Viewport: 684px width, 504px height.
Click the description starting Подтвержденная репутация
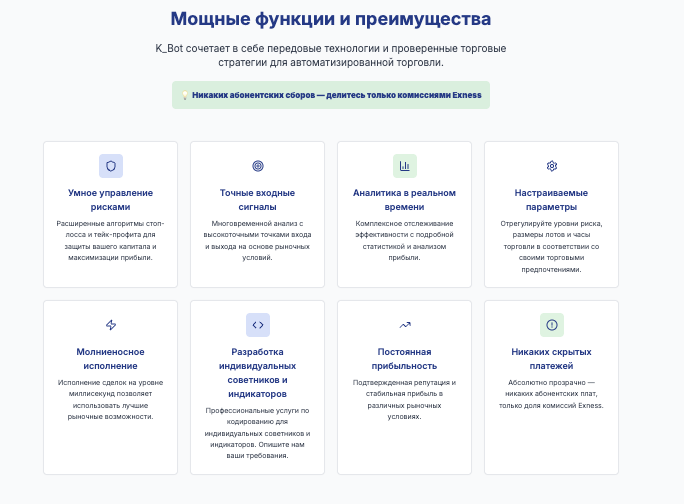pyautogui.click(x=404, y=399)
